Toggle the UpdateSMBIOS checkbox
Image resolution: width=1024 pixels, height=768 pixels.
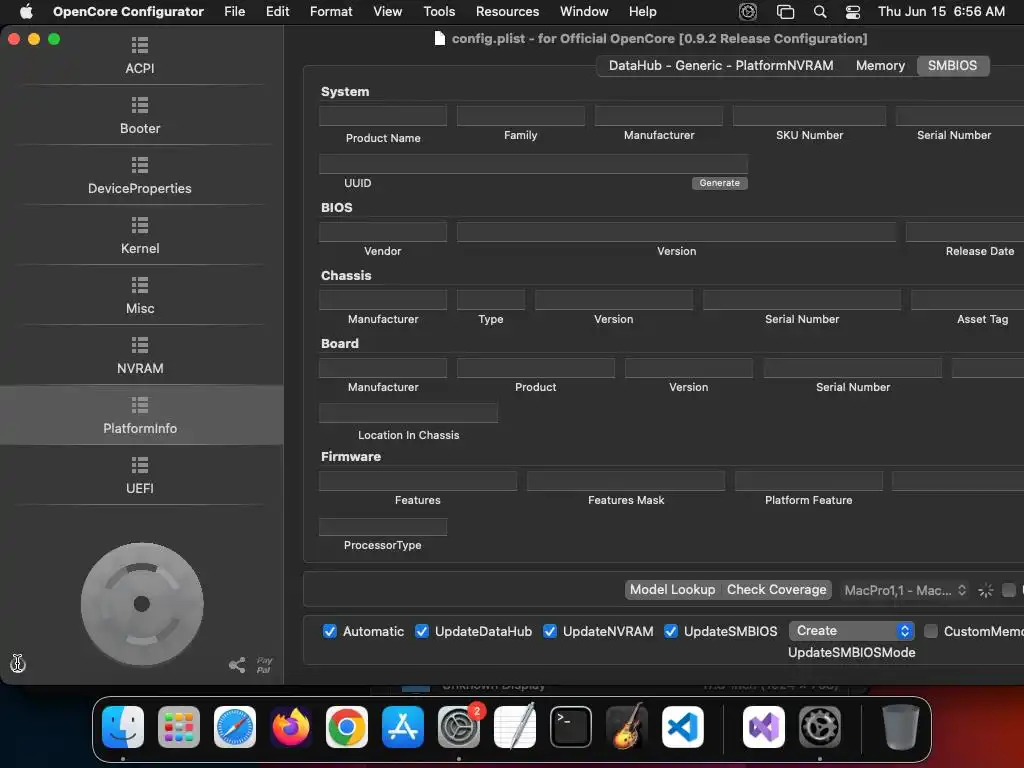(671, 632)
